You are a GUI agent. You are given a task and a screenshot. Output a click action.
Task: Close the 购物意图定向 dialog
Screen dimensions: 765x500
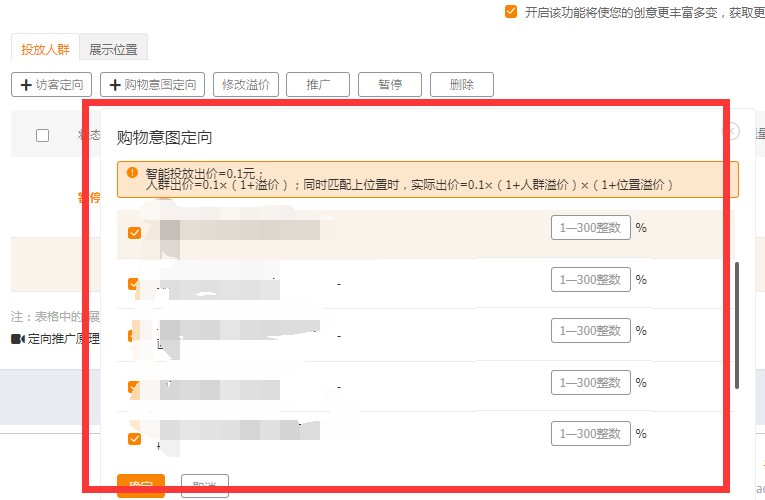(x=731, y=131)
